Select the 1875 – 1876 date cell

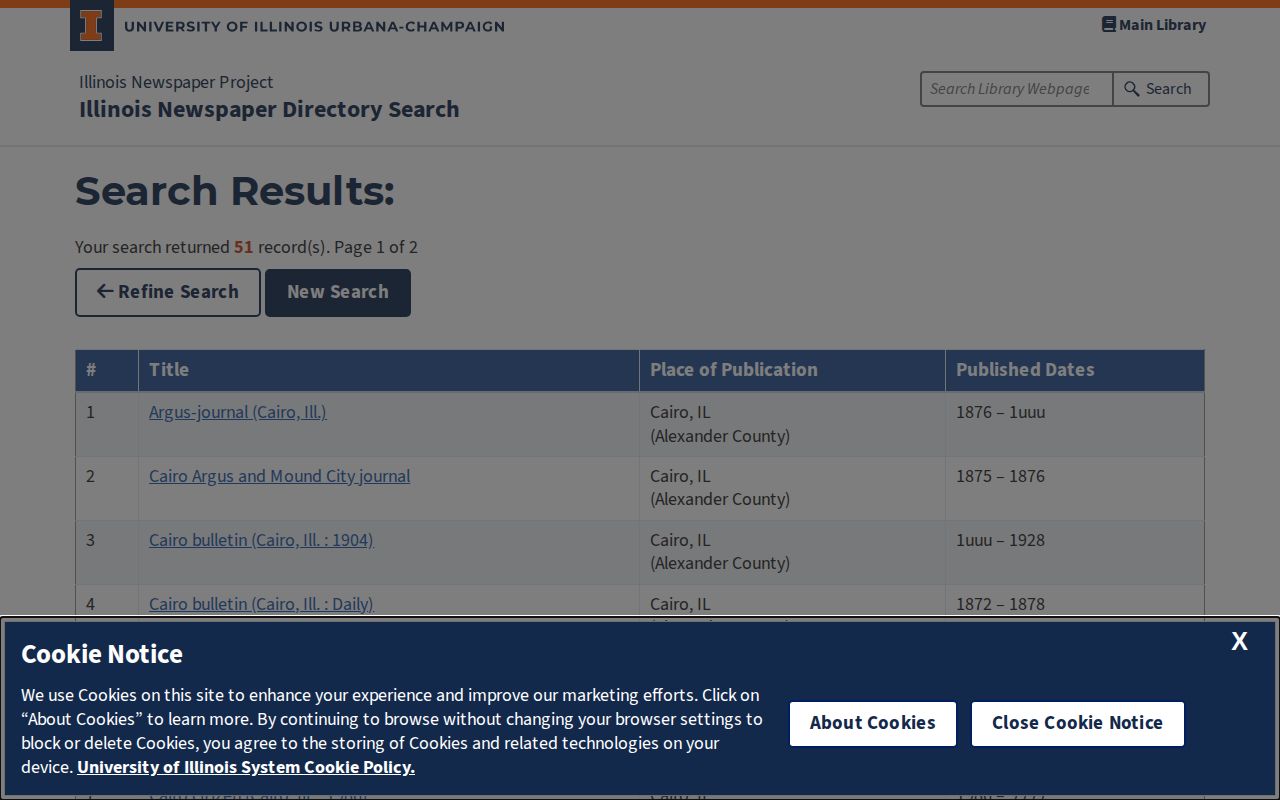(1075, 488)
